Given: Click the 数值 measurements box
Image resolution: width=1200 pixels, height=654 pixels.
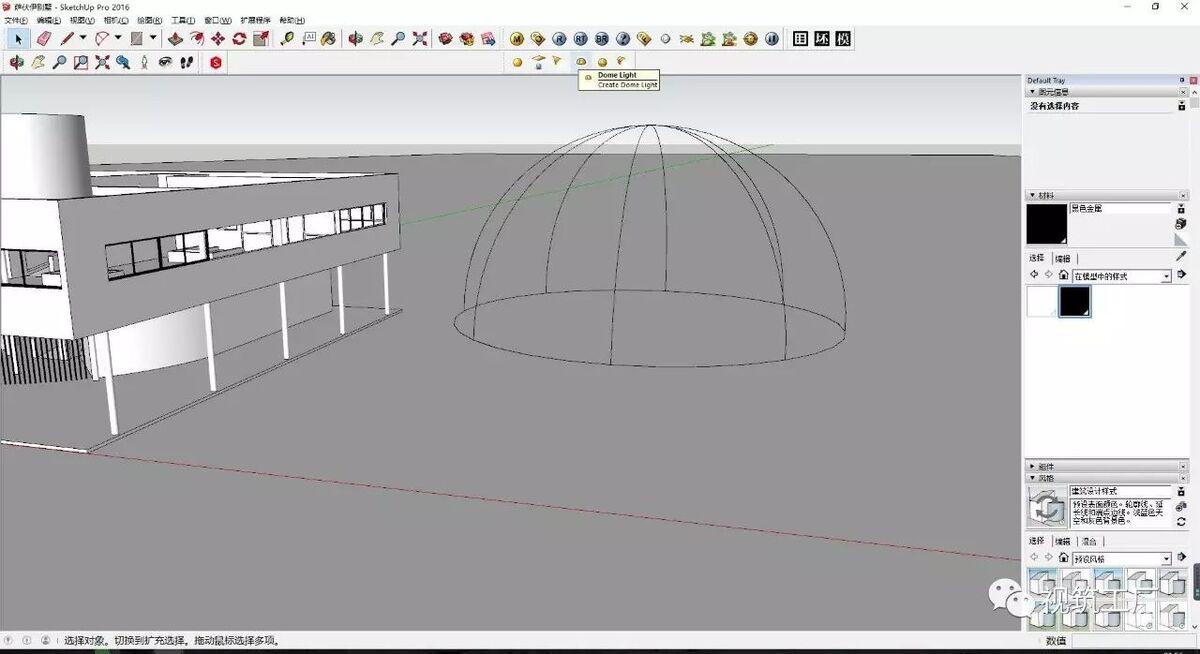Looking at the screenshot, I should point(1134,641).
